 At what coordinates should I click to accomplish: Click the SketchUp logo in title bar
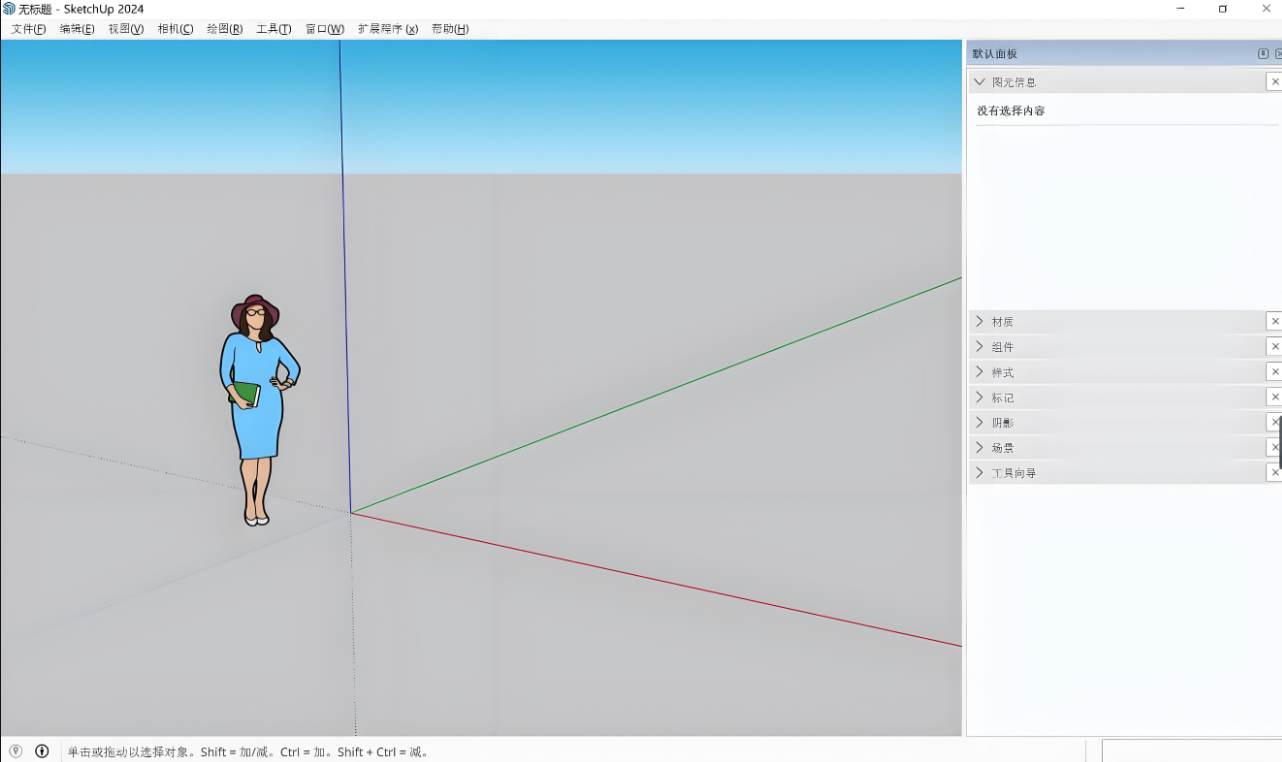point(9,9)
